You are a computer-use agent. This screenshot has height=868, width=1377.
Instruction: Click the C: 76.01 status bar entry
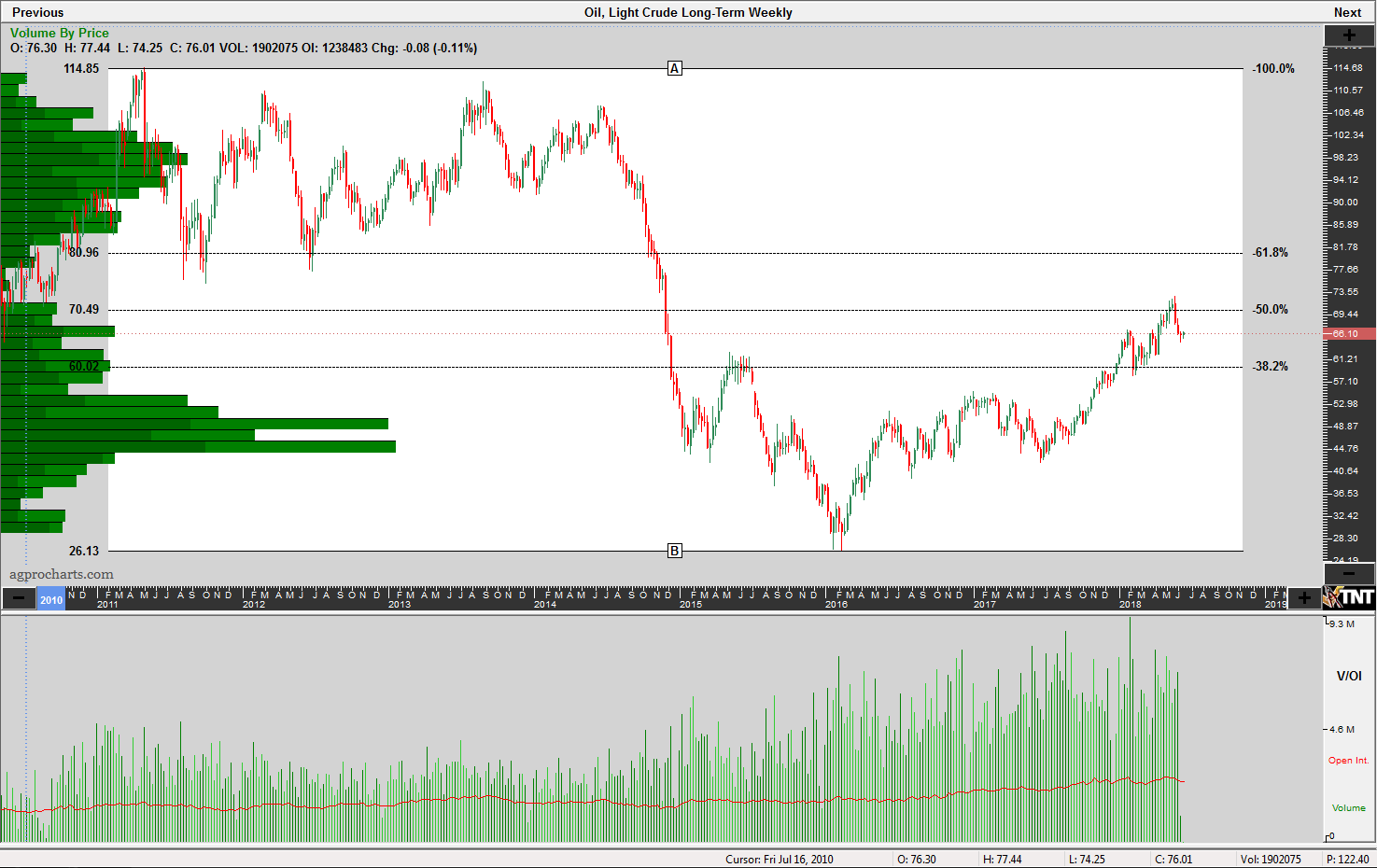[x=1173, y=859]
